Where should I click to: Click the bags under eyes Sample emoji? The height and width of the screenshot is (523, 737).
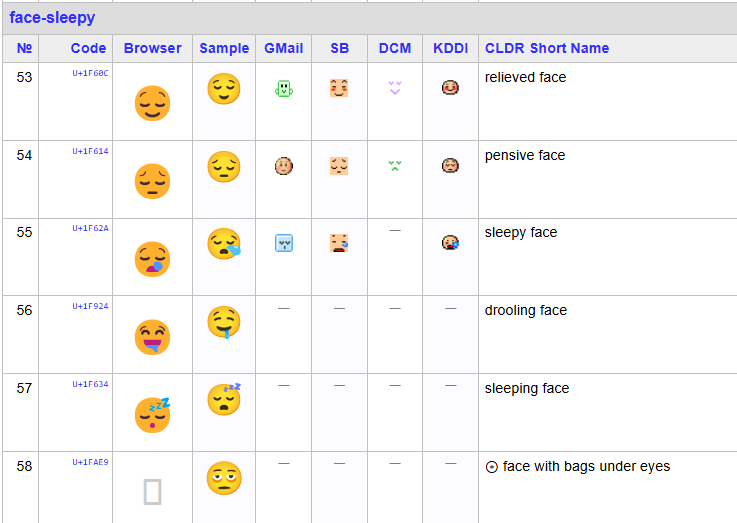pyautogui.click(x=224, y=478)
